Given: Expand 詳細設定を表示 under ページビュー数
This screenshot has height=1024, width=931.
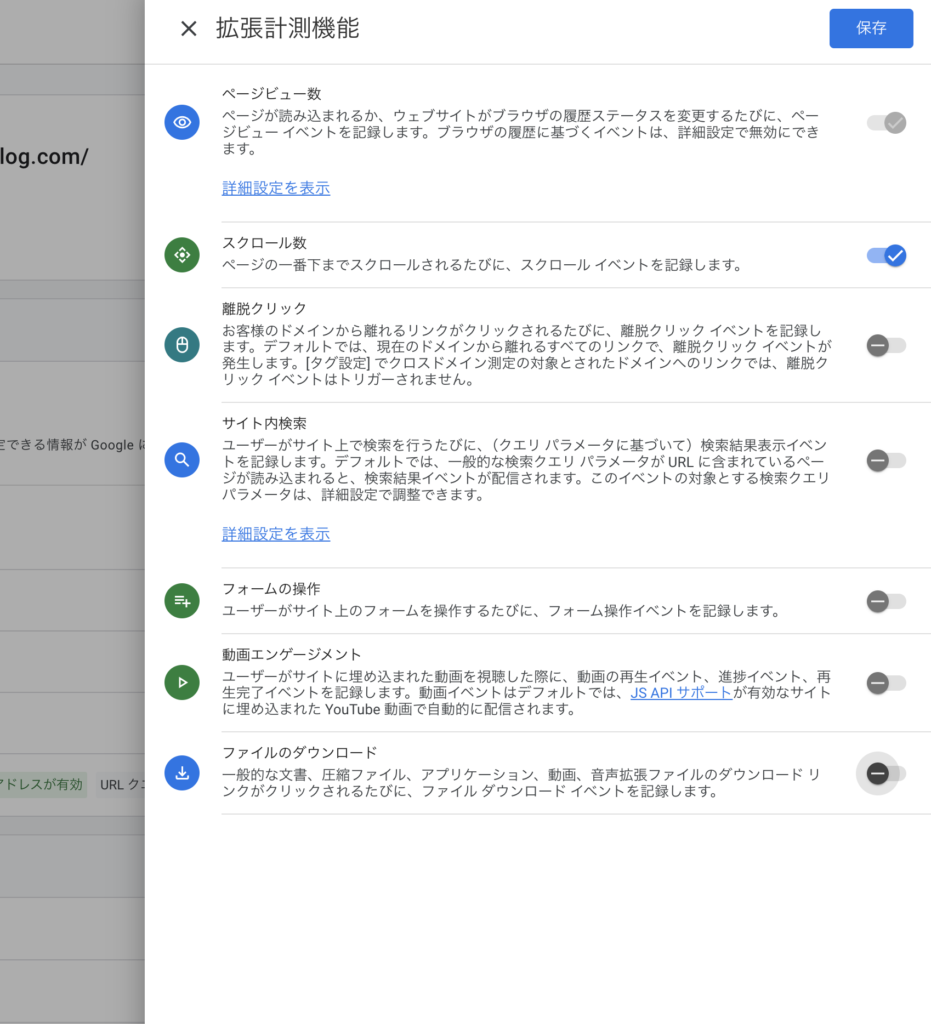Looking at the screenshot, I should click(275, 188).
